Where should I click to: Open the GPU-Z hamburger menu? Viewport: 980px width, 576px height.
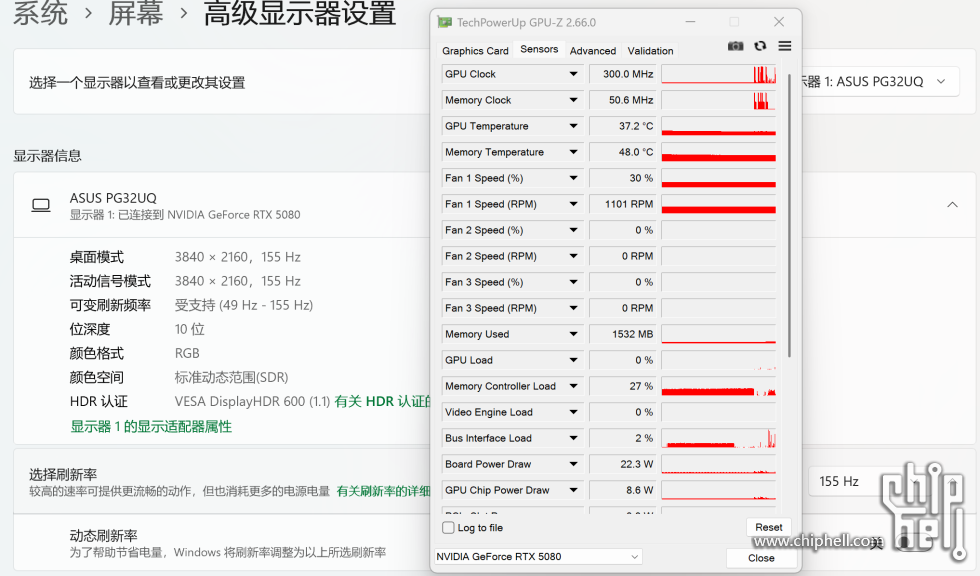click(x=785, y=46)
